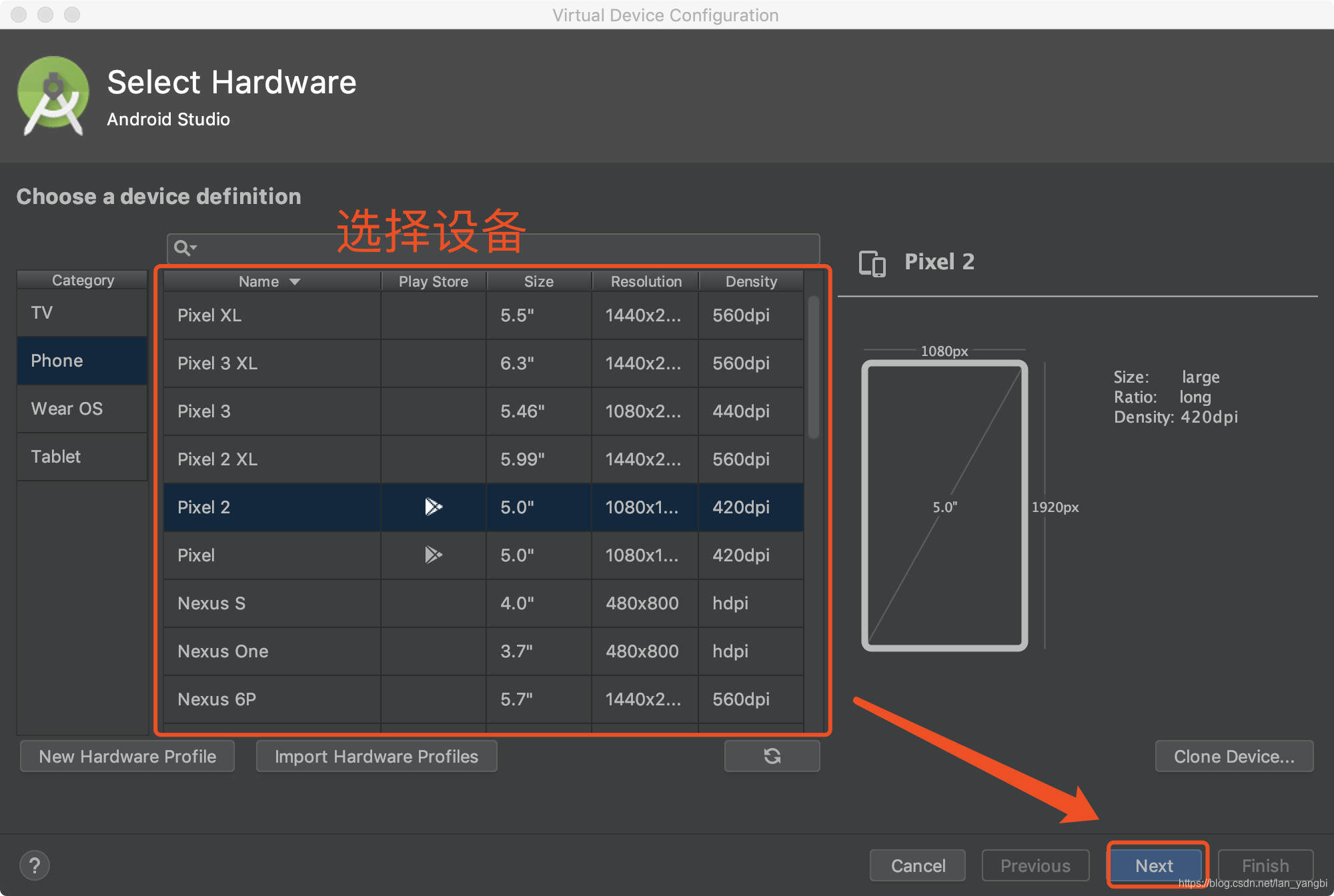Click the refresh device list icon button
Screen dimensions: 1334x896
pos(772,756)
